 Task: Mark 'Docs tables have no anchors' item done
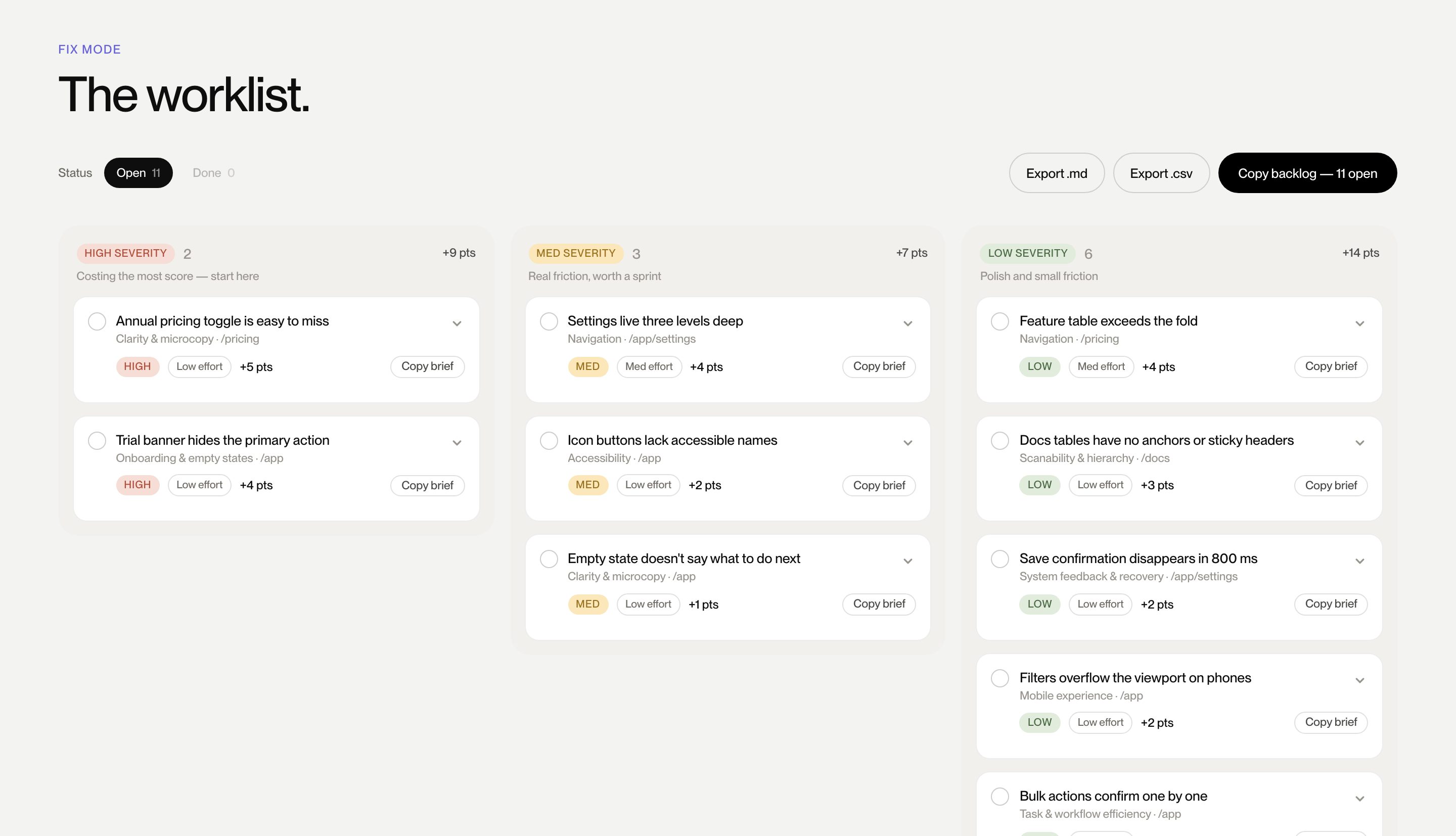pos(1000,441)
